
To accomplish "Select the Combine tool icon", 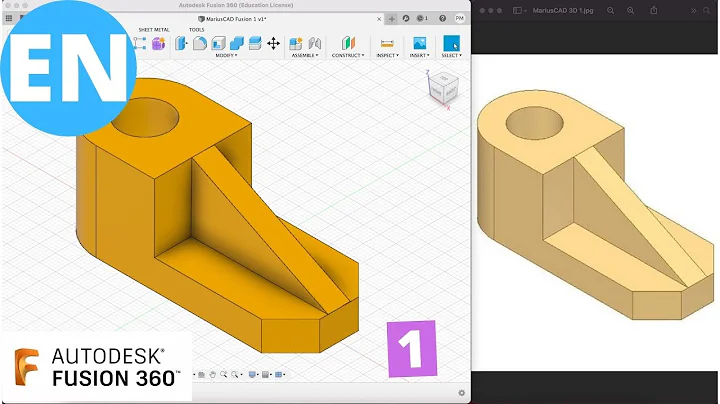I will point(236,44).
